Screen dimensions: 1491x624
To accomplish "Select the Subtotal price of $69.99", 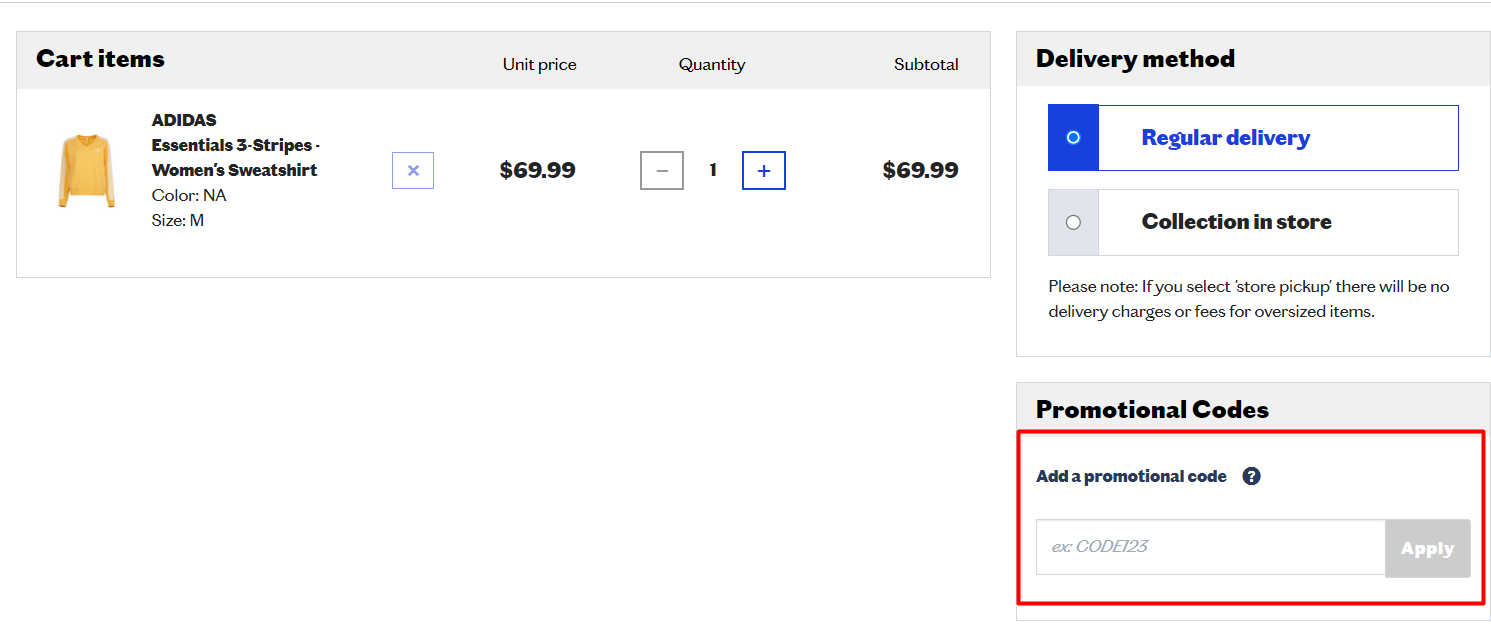I will point(920,170).
